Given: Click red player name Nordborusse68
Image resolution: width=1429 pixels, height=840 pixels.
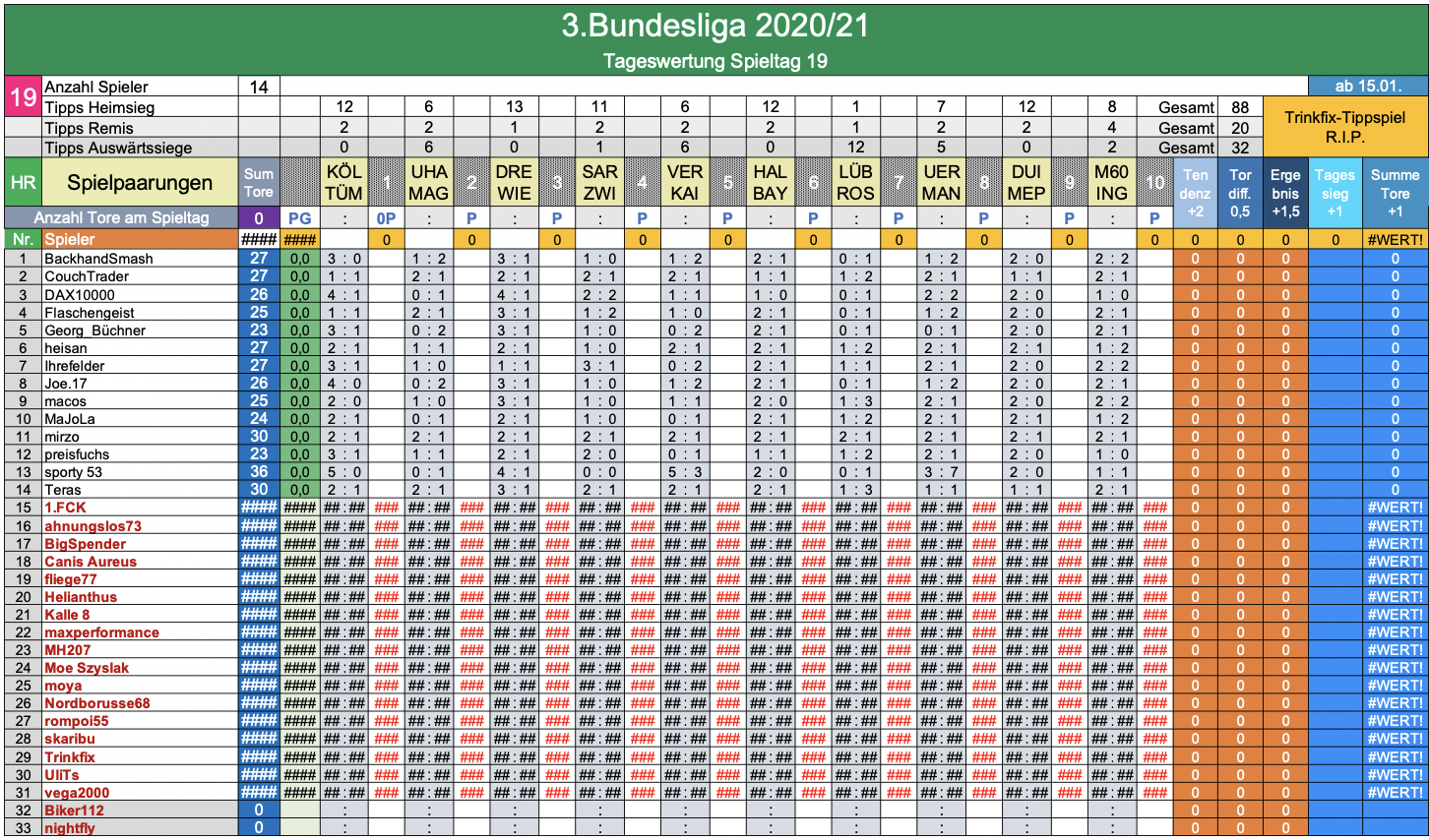Looking at the screenshot, I should click(97, 702).
